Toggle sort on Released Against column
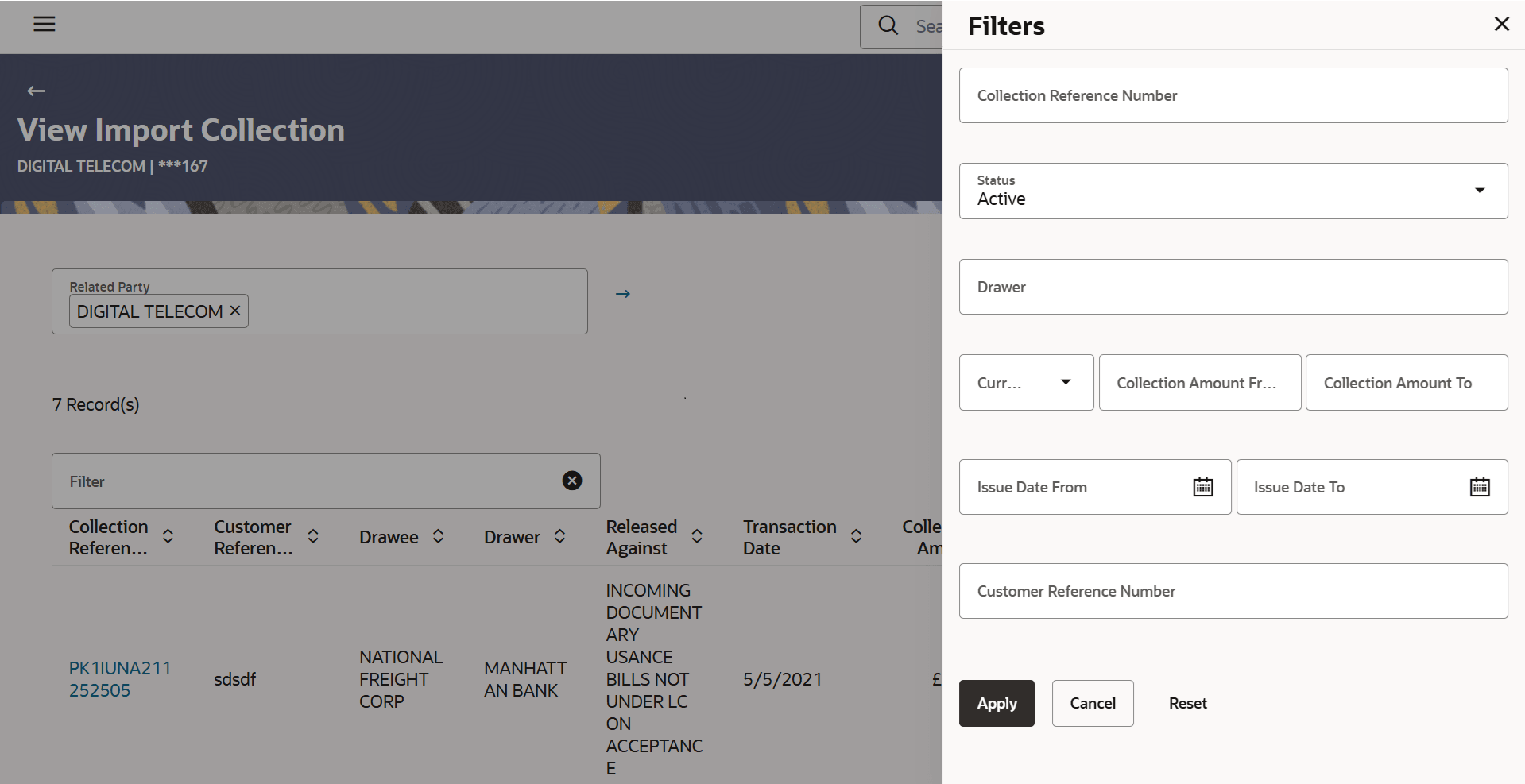 [697, 537]
